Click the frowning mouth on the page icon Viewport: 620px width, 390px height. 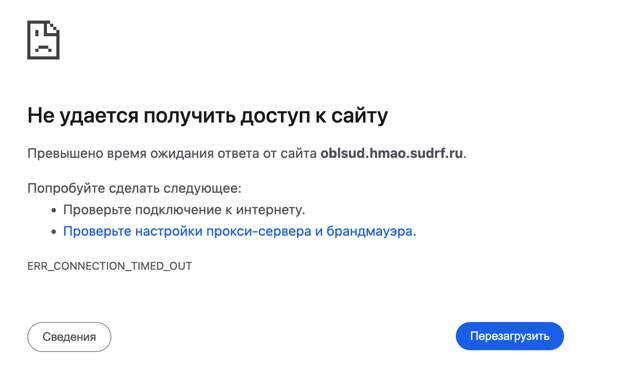[43, 49]
